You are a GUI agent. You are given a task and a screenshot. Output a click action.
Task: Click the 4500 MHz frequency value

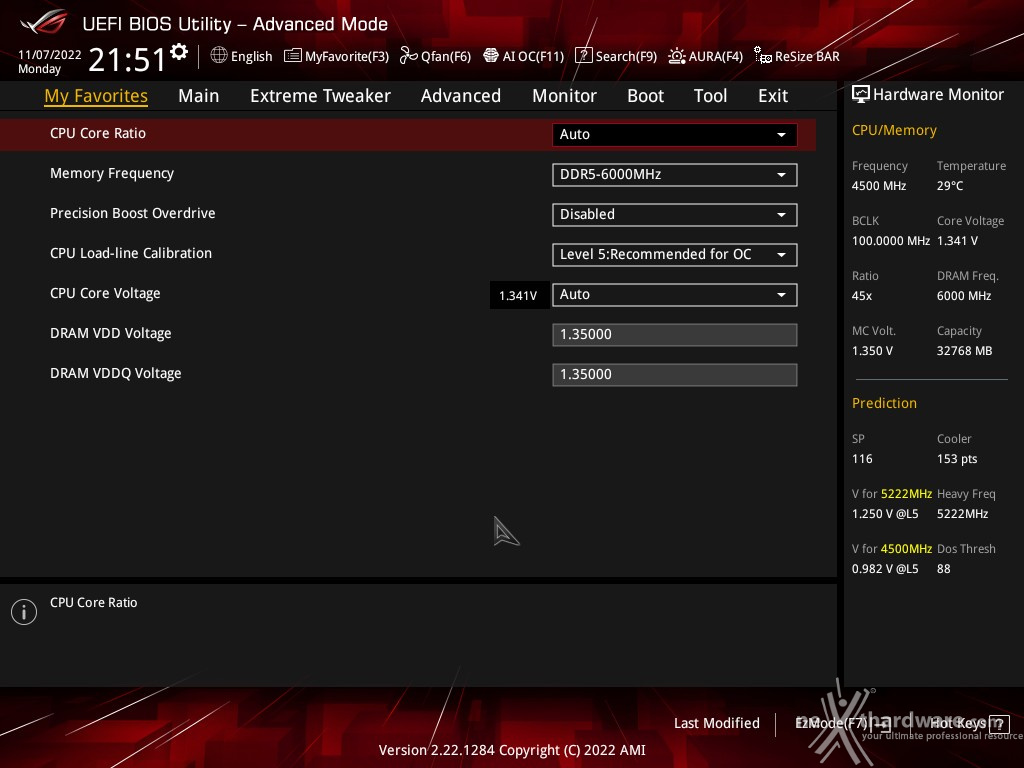879,186
